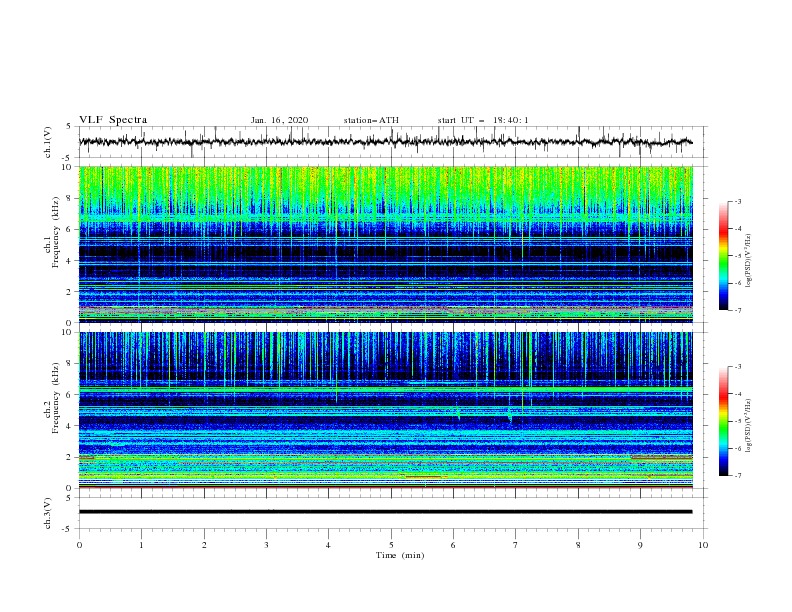Click the "ch.3(V)" waveform axis label

pos(48,513)
